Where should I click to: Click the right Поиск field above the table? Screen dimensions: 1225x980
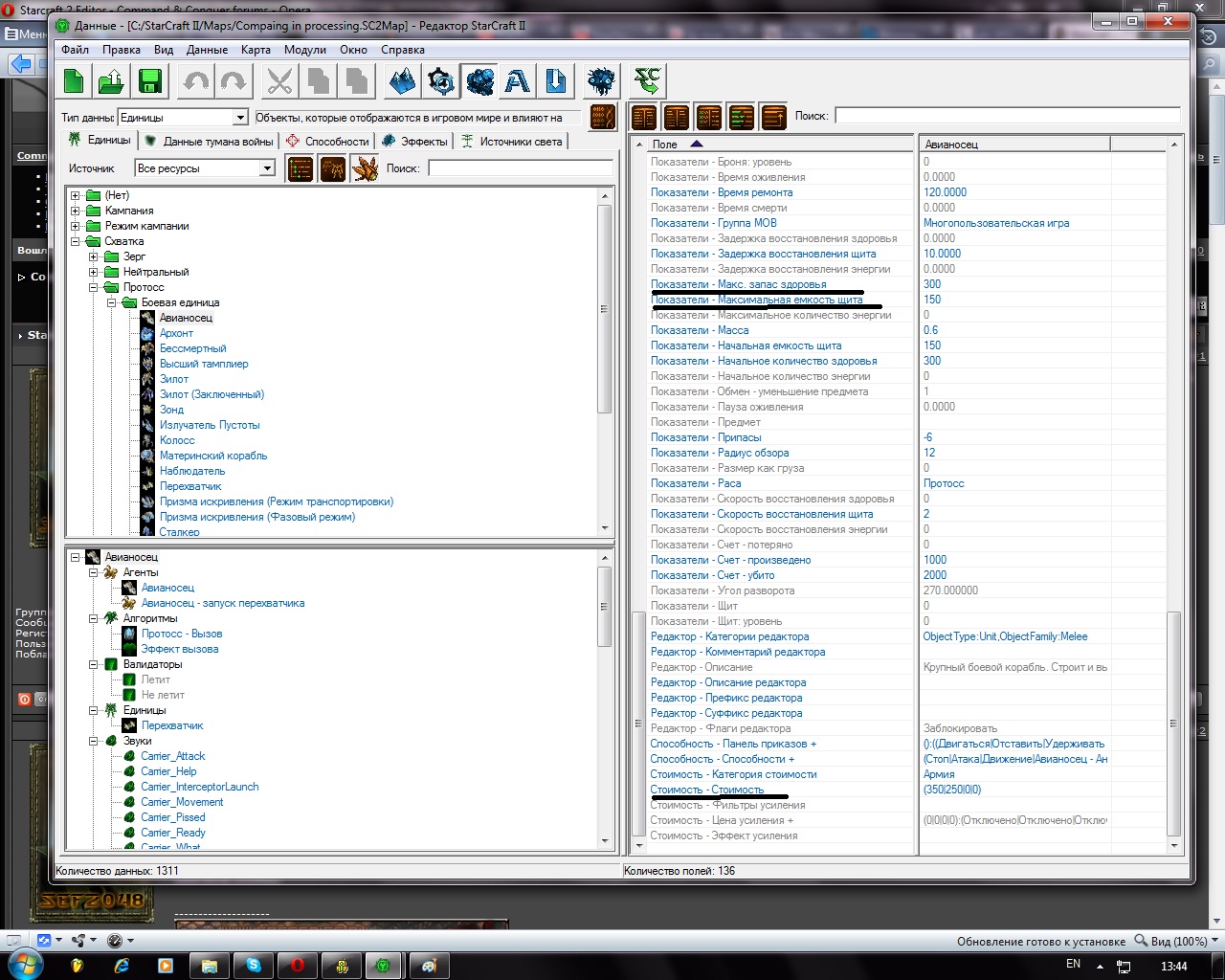click(1008, 116)
